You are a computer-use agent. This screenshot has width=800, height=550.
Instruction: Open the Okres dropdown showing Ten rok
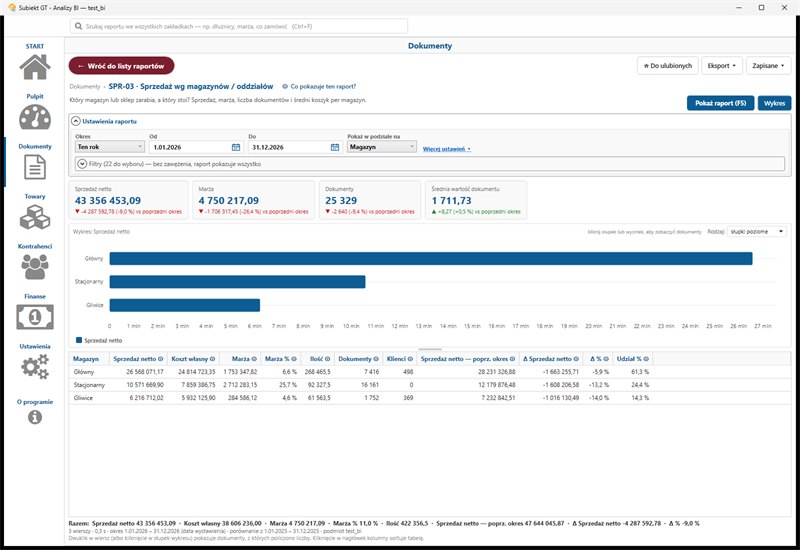(x=110, y=147)
